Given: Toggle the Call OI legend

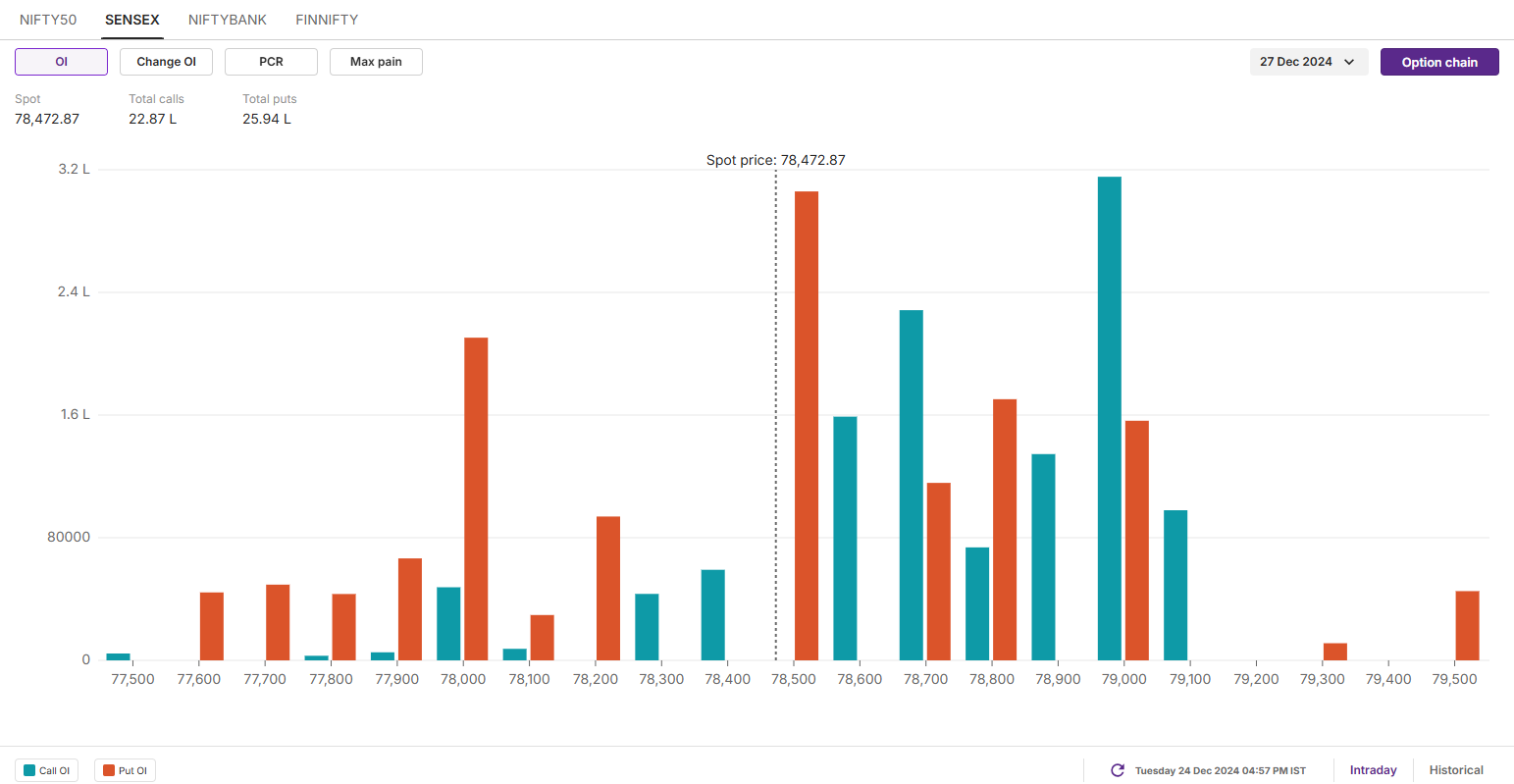Looking at the screenshot, I should point(46,770).
